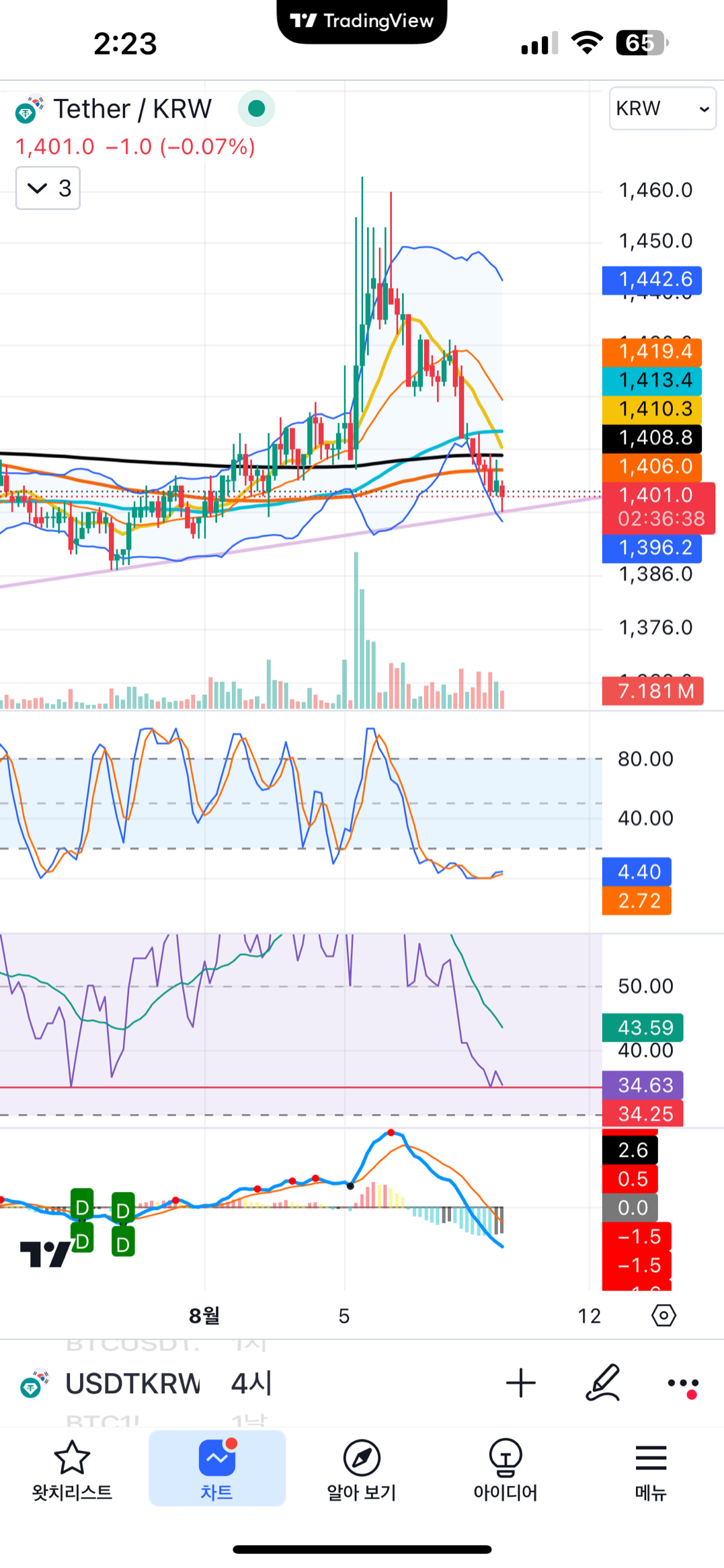Open the 4시 timeframe selector
Screen dimensions: 724x1568
(x=251, y=1384)
